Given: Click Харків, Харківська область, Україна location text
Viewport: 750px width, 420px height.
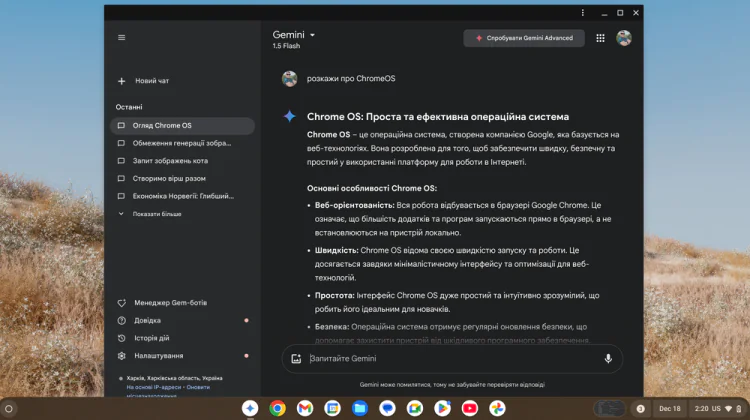Looking at the screenshot, I should pyautogui.click(x=175, y=378).
